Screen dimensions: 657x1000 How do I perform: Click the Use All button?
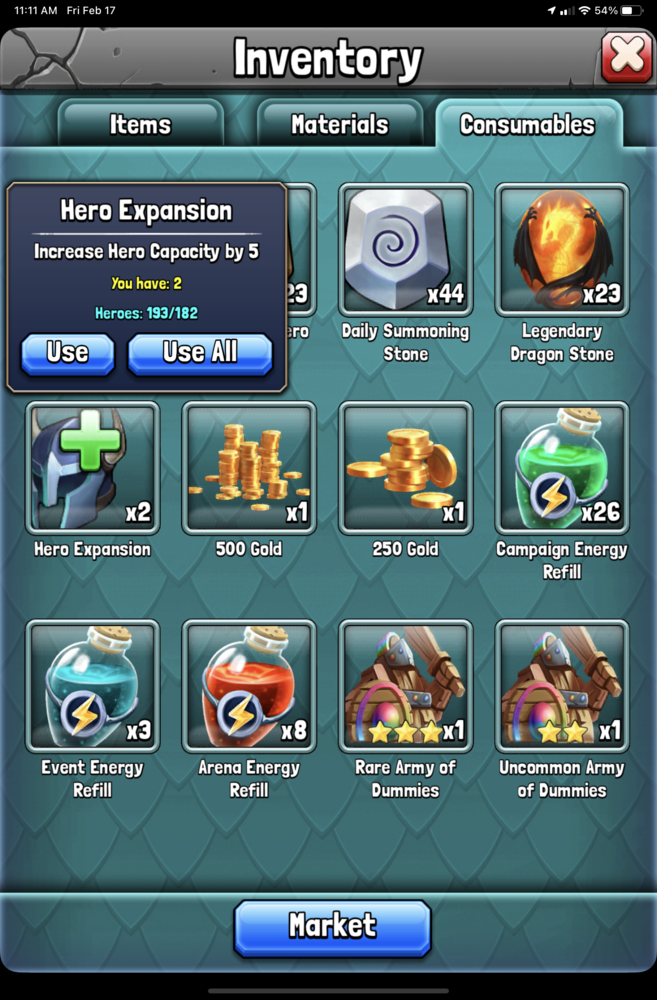(200, 353)
